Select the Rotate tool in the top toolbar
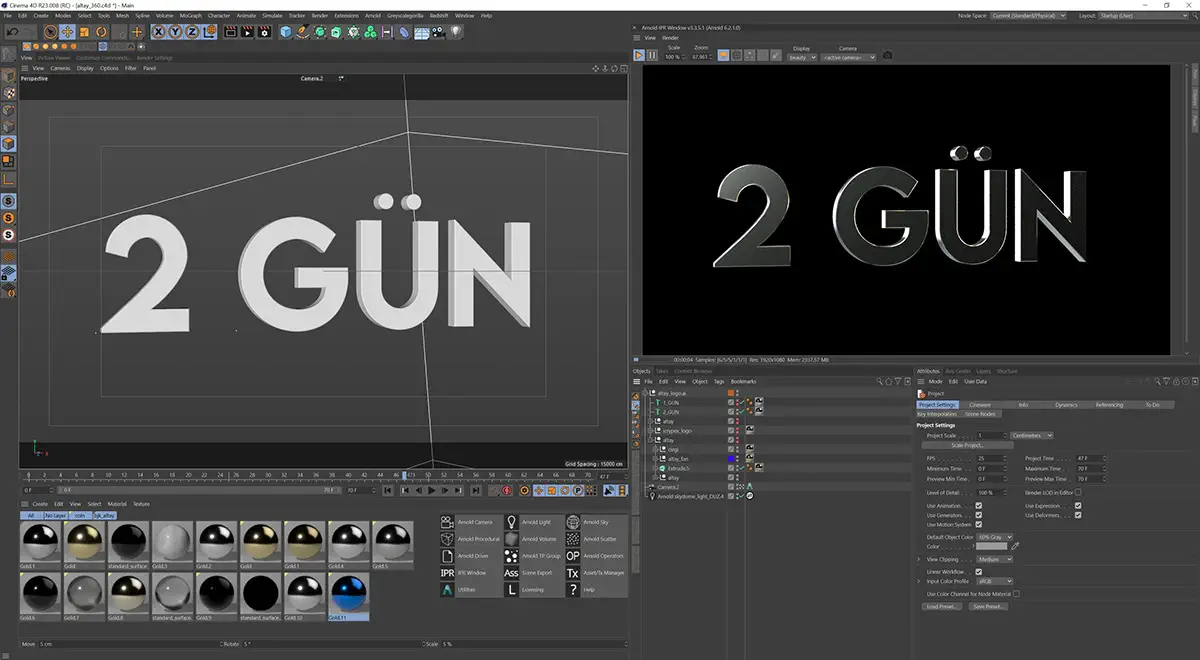Viewport: 1200px width, 660px height. 101,31
